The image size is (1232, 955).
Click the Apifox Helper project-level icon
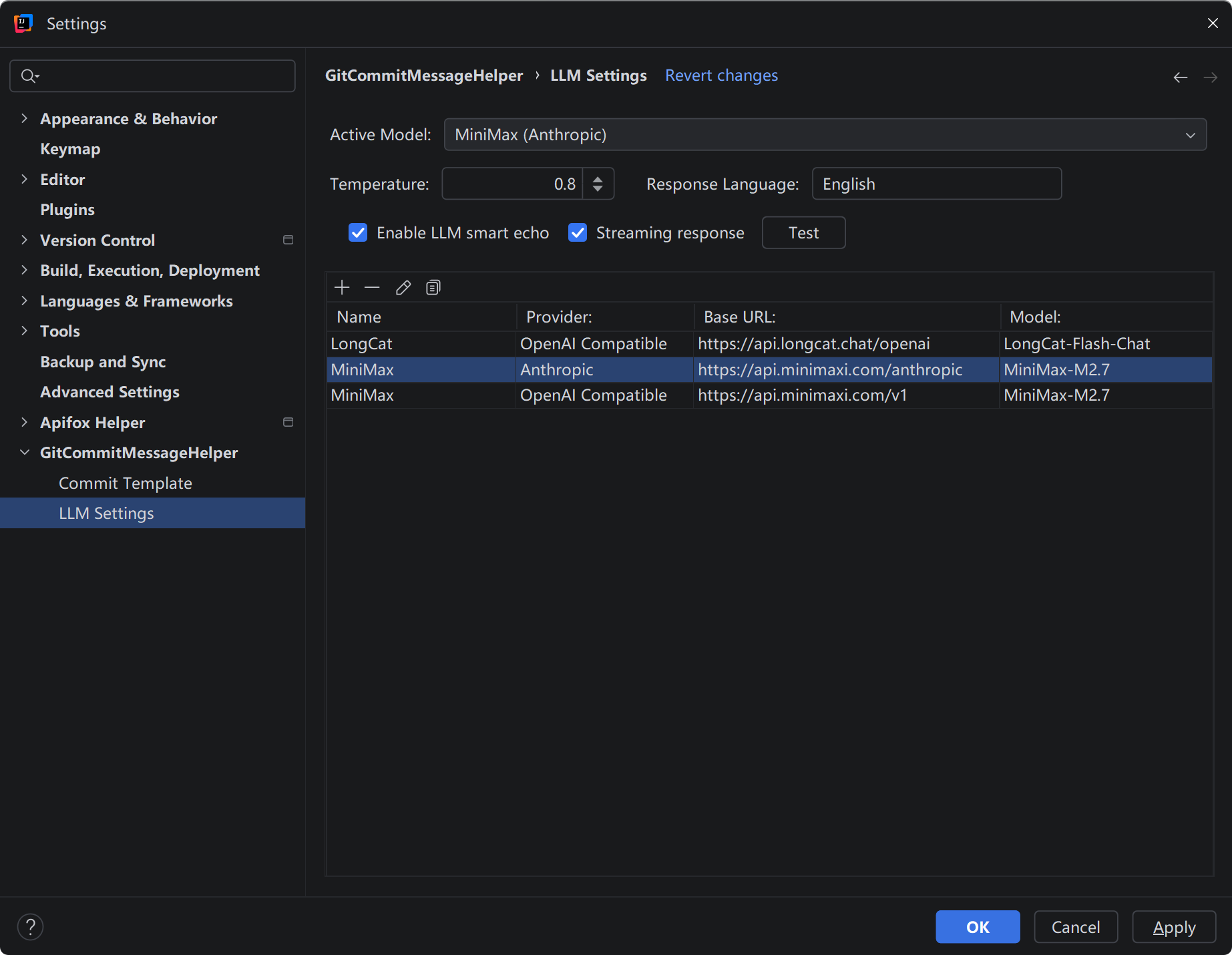(288, 422)
